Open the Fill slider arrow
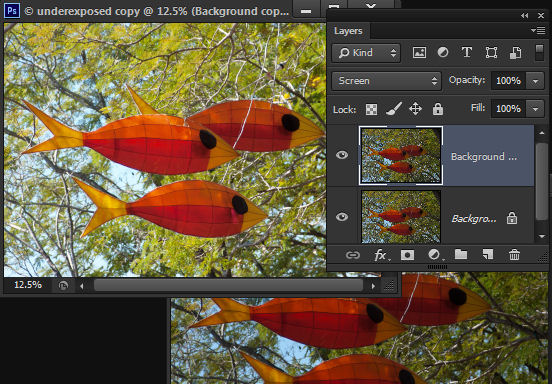The width and height of the screenshot is (552, 384). point(535,109)
